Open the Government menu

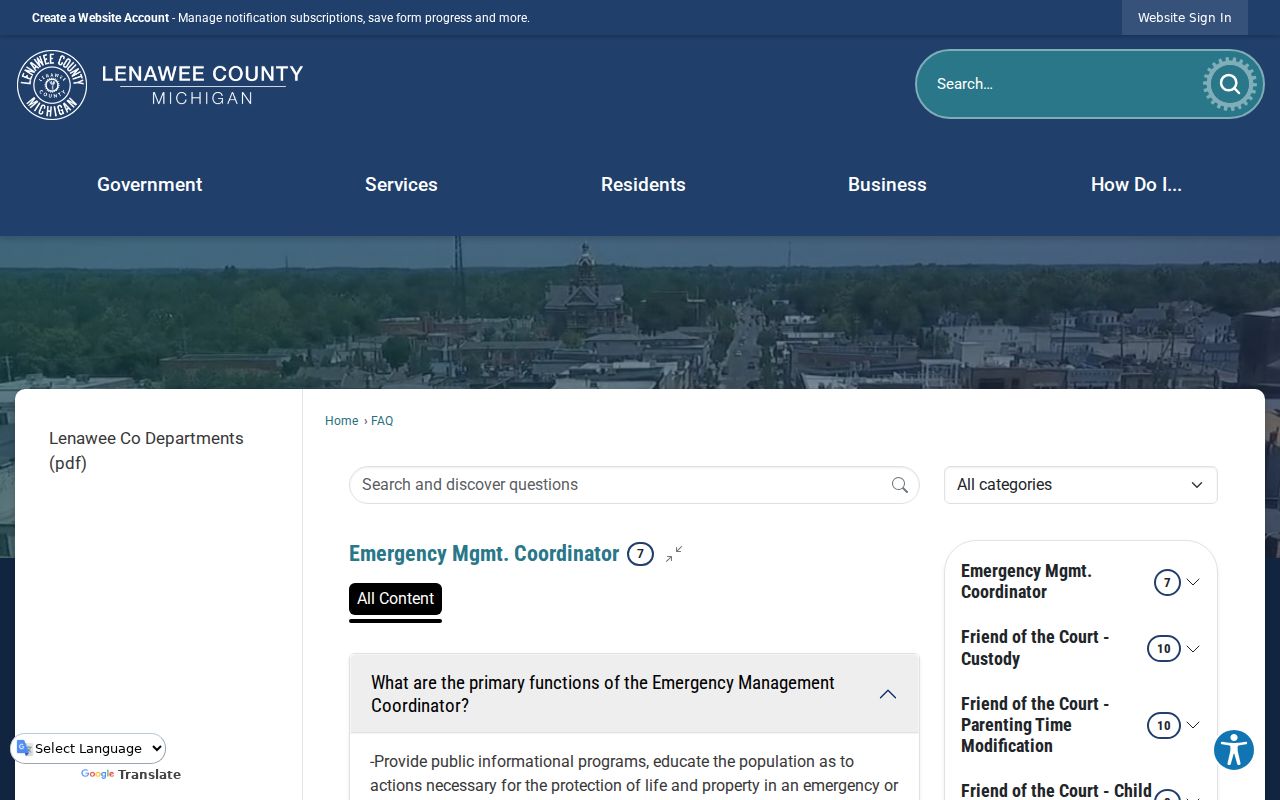tap(150, 184)
